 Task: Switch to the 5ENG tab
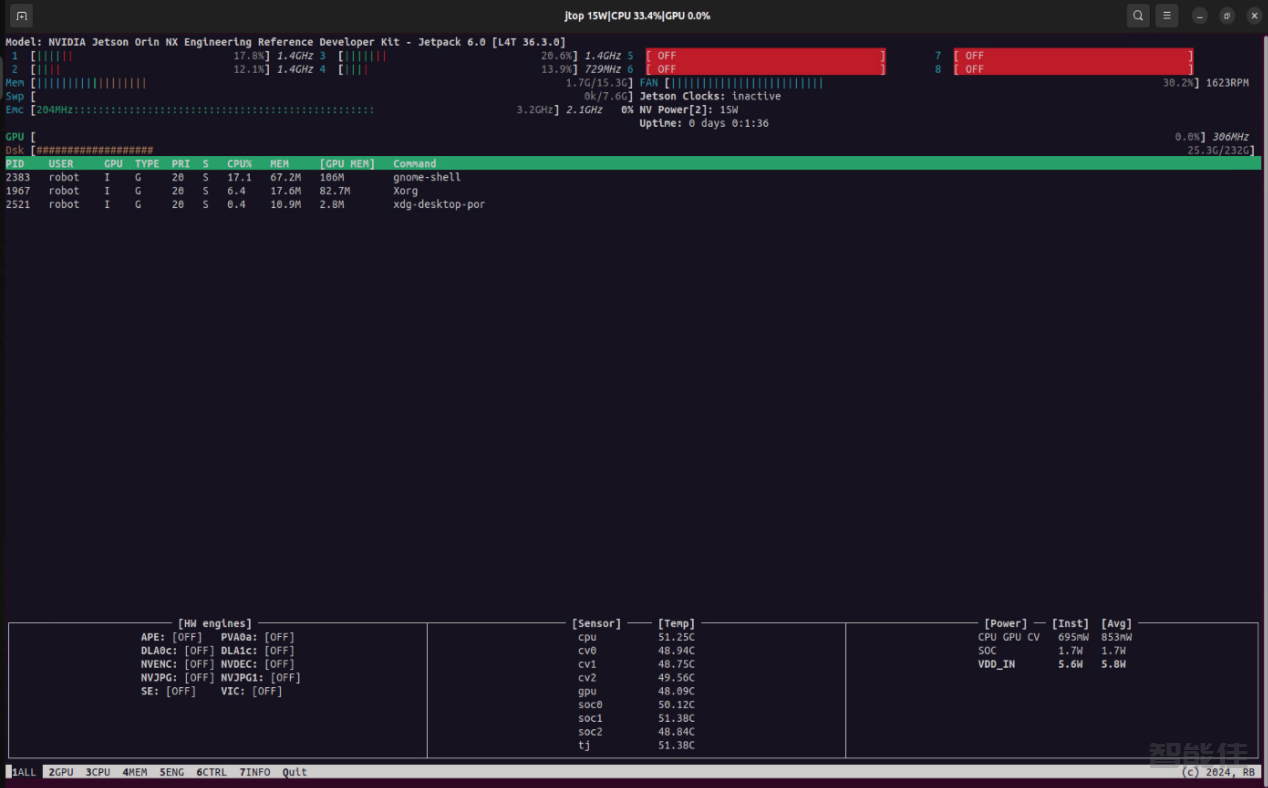(x=172, y=772)
